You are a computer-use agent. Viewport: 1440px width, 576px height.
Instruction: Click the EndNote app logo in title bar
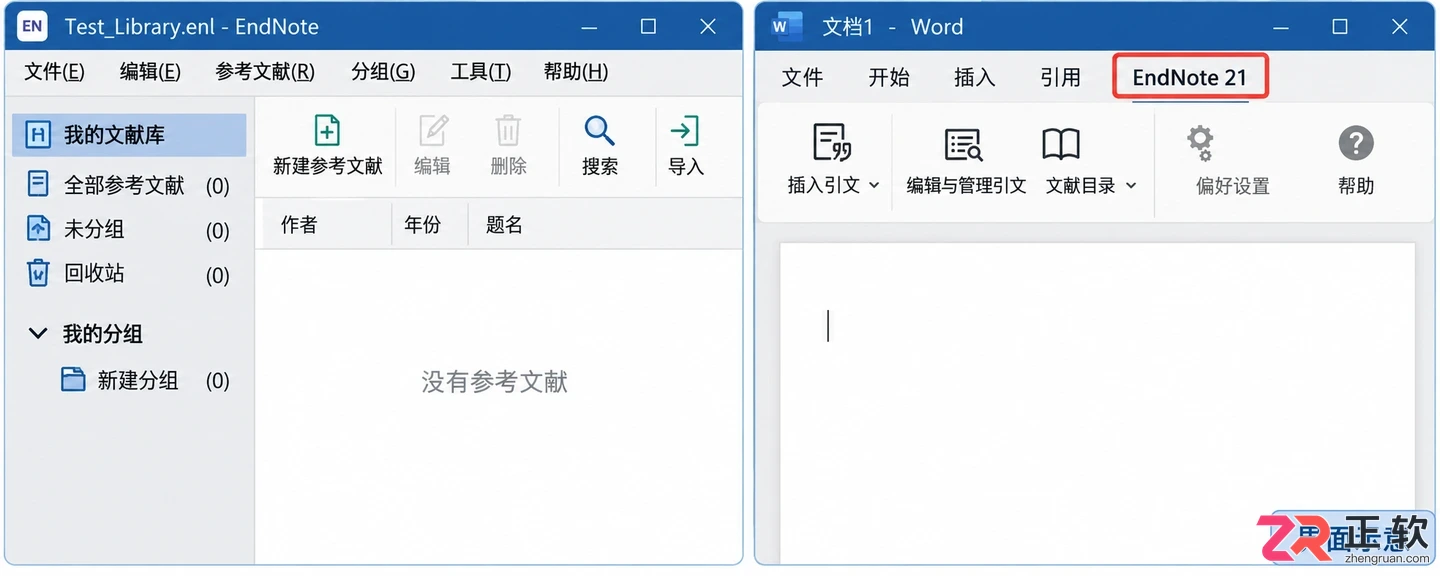(x=32, y=27)
